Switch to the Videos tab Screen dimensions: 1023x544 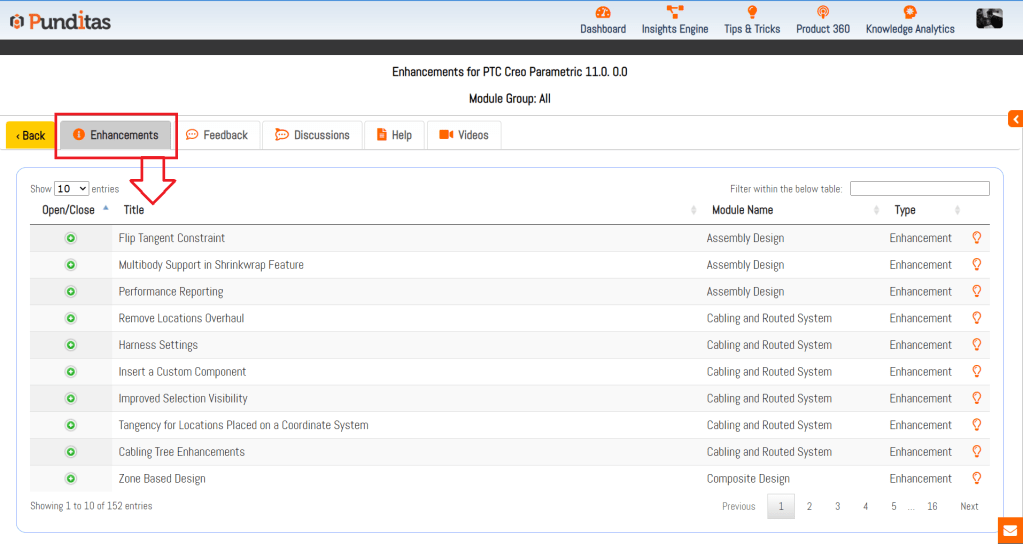(x=464, y=135)
